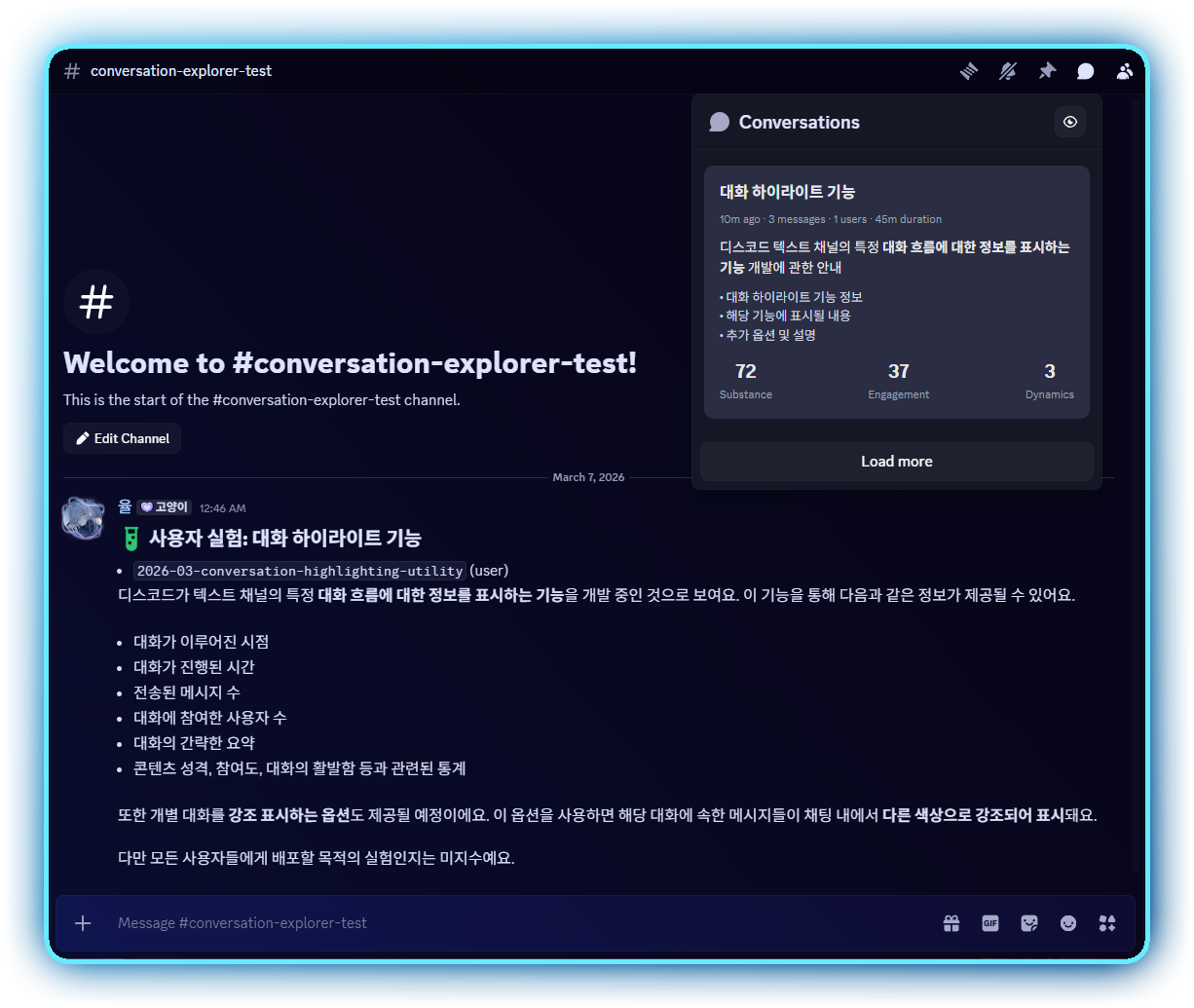Open the sticker picker icon
The image size is (1194, 1008).
[1029, 923]
